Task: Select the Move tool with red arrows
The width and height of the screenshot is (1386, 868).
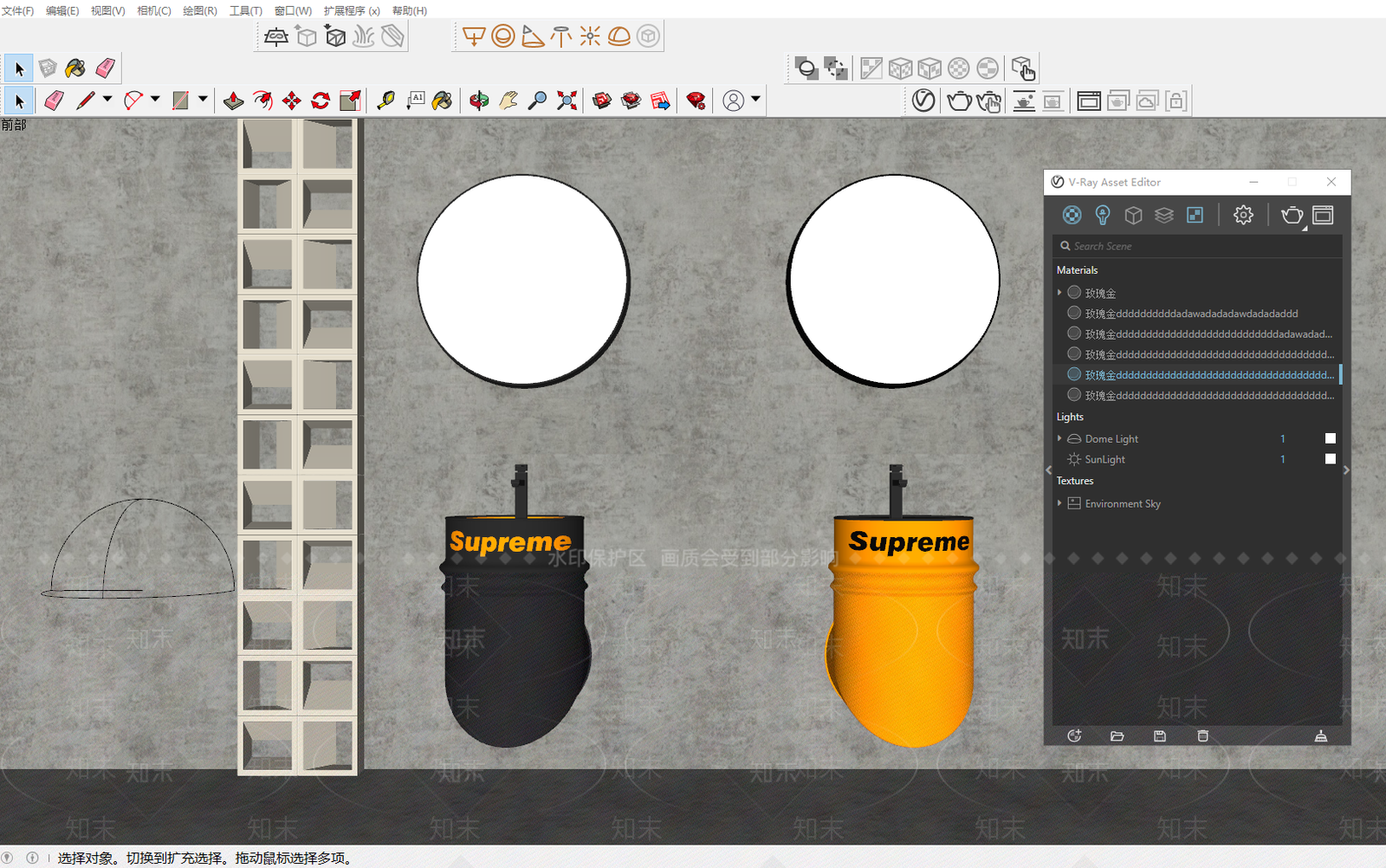Action: pos(292,101)
